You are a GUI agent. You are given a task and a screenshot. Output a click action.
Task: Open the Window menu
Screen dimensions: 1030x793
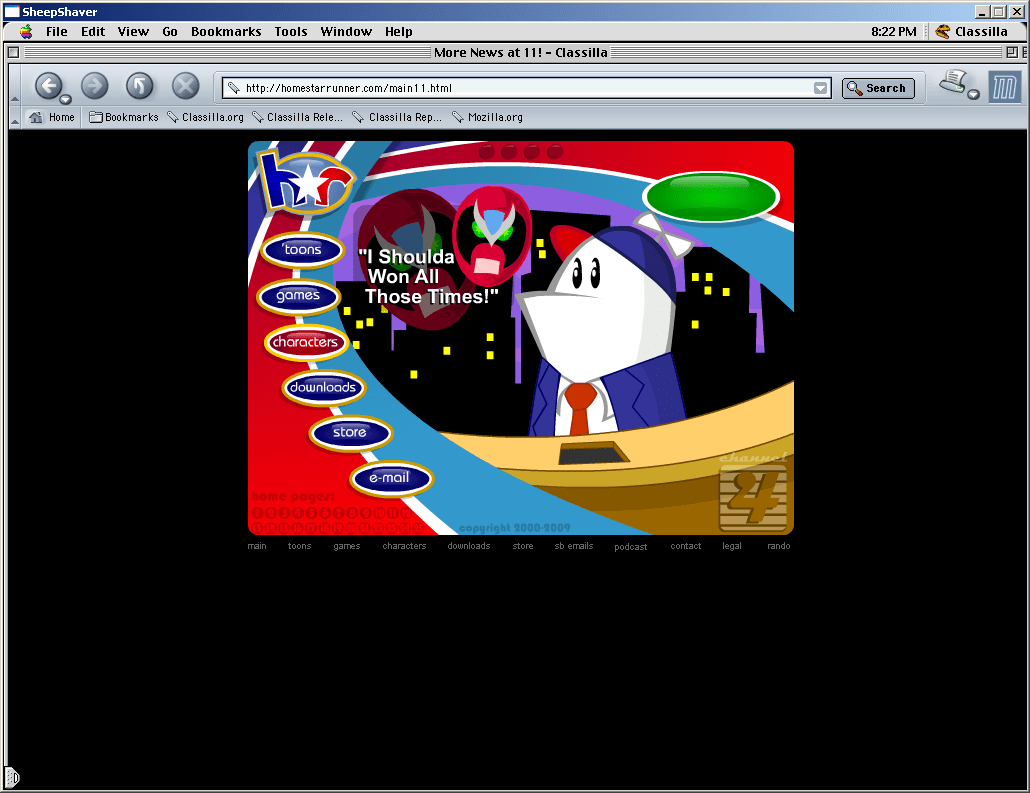pos(346,32)
